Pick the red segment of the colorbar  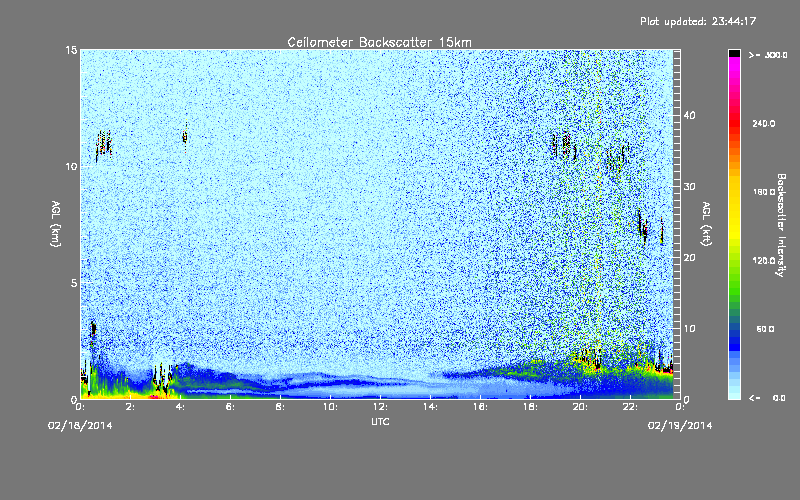[734, 125]
